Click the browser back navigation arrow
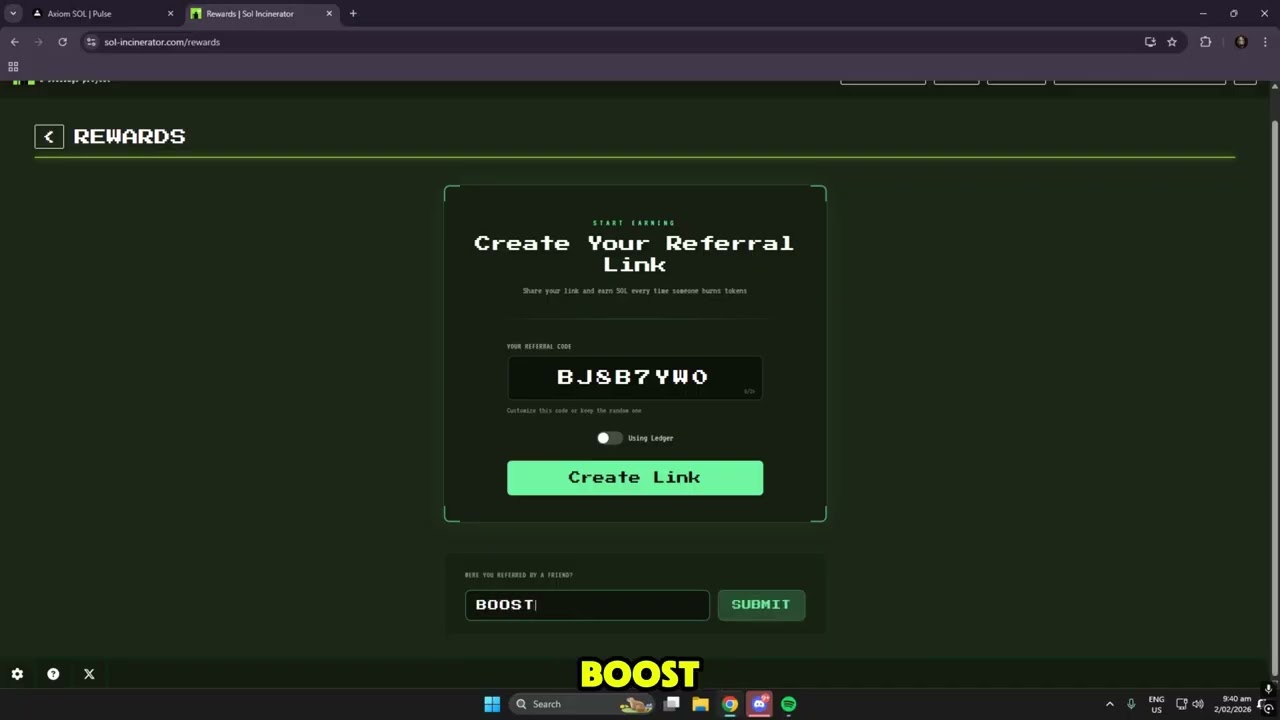 pyautogui.click(x=14, y=42)
